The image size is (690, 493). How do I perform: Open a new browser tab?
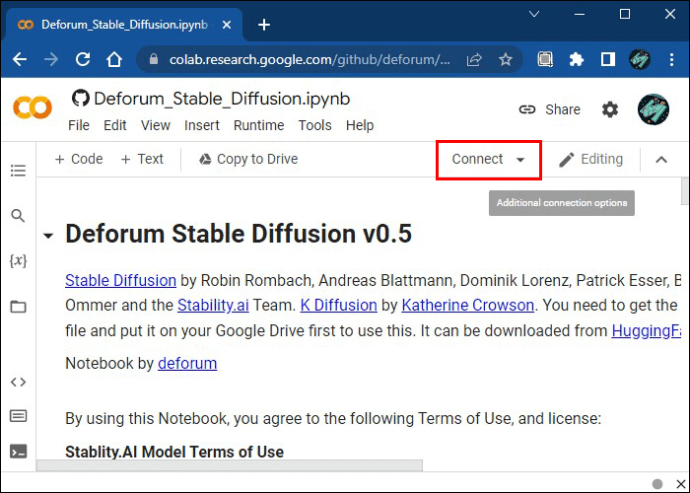[x=264, y=25]
